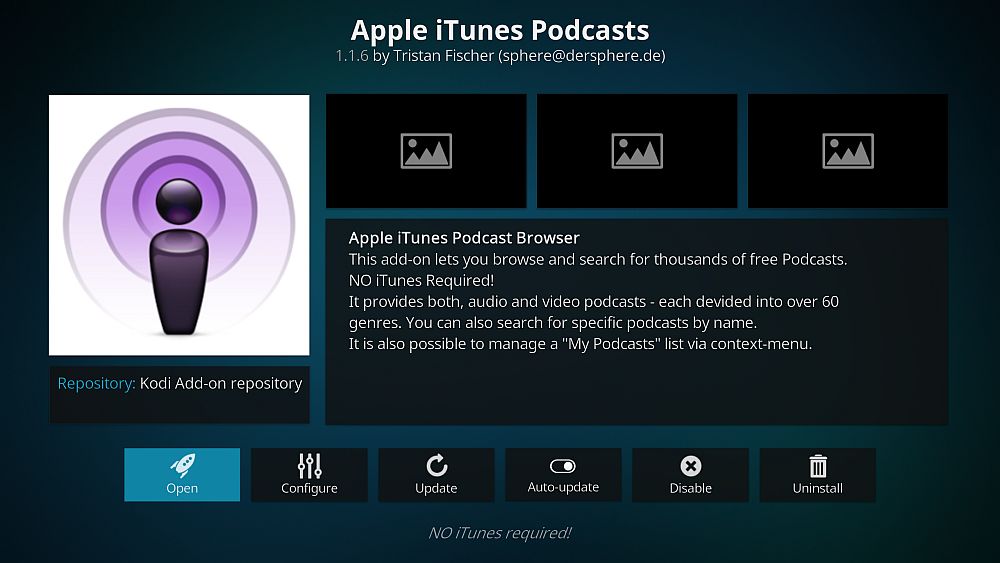This screenshot has height=563, width=1000.
Task: Click the 'My Podcasts' list description line
Action: coord(580,344)
